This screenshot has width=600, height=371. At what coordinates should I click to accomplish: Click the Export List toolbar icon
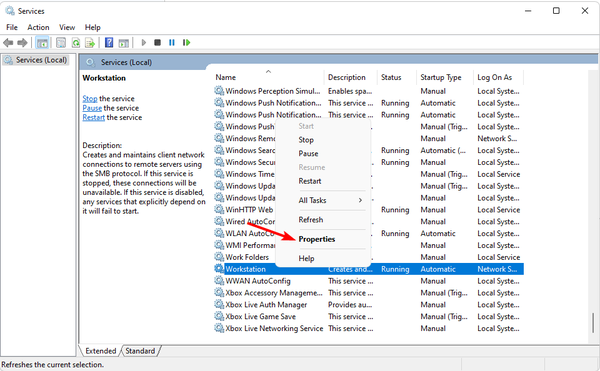[x=90, y=42]
